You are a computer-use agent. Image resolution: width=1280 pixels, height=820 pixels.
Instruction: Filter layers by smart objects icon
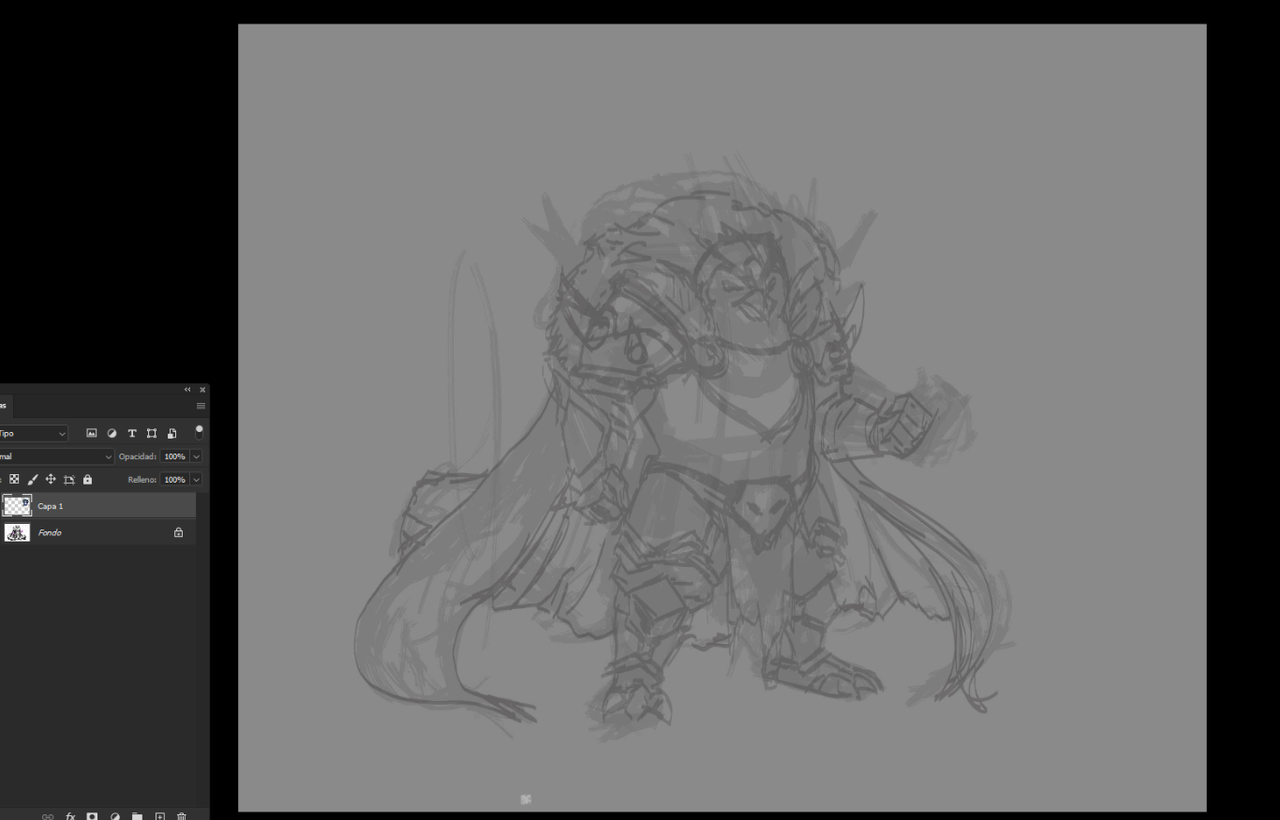(x=172, y=433)
